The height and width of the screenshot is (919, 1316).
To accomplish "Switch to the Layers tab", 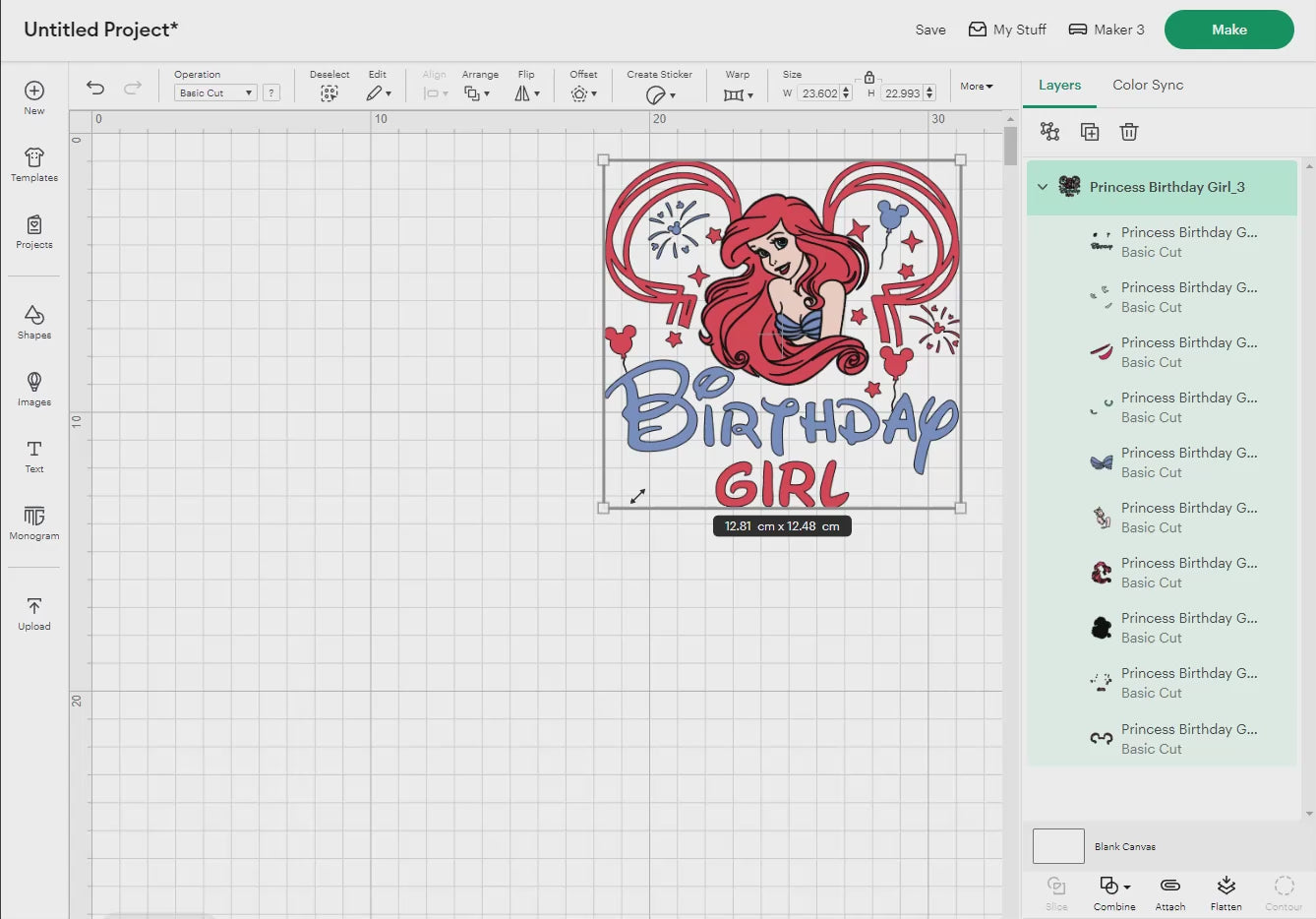I will [1059, 85].
